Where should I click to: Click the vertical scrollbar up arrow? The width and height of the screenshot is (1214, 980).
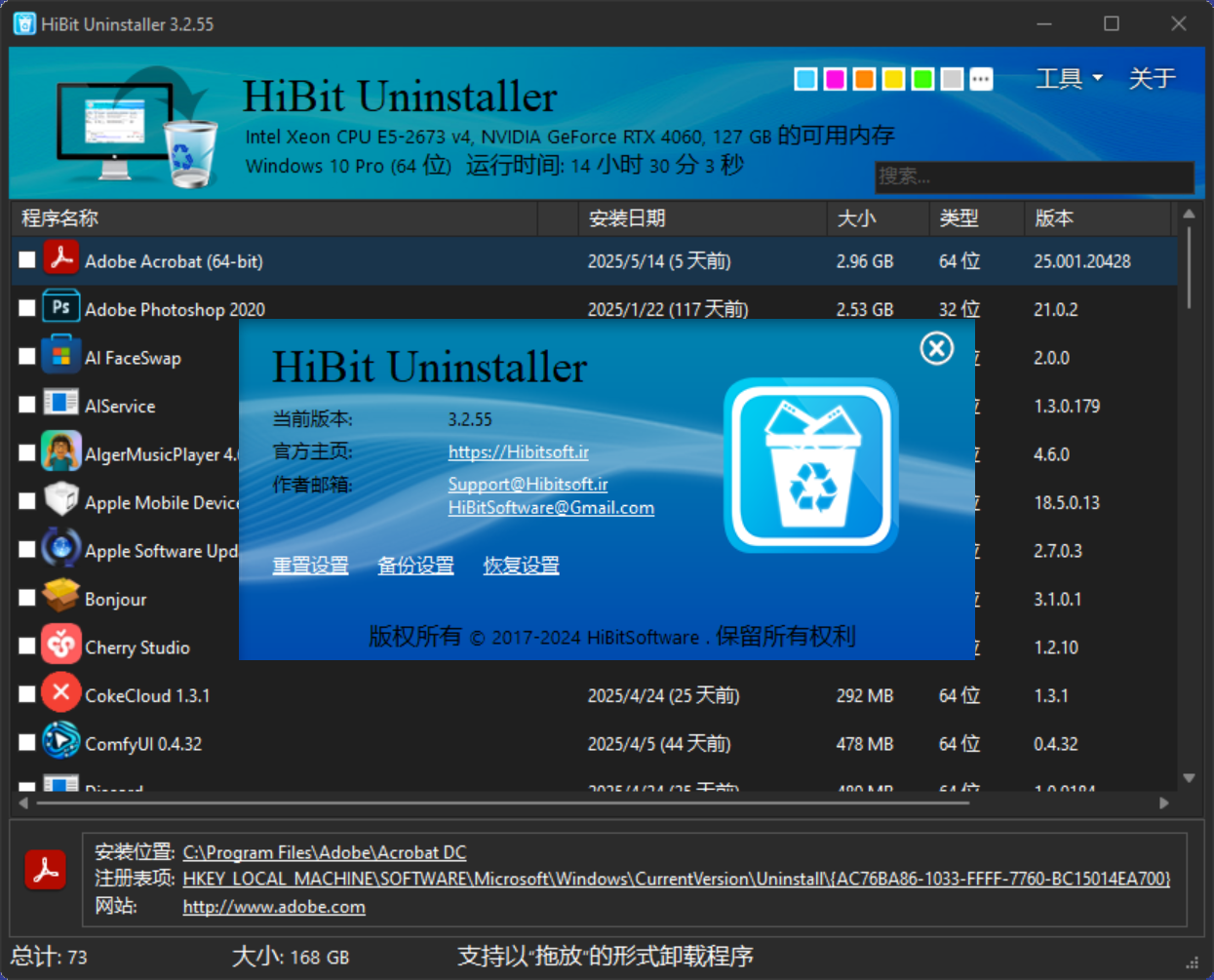(x=1189, y=214)
